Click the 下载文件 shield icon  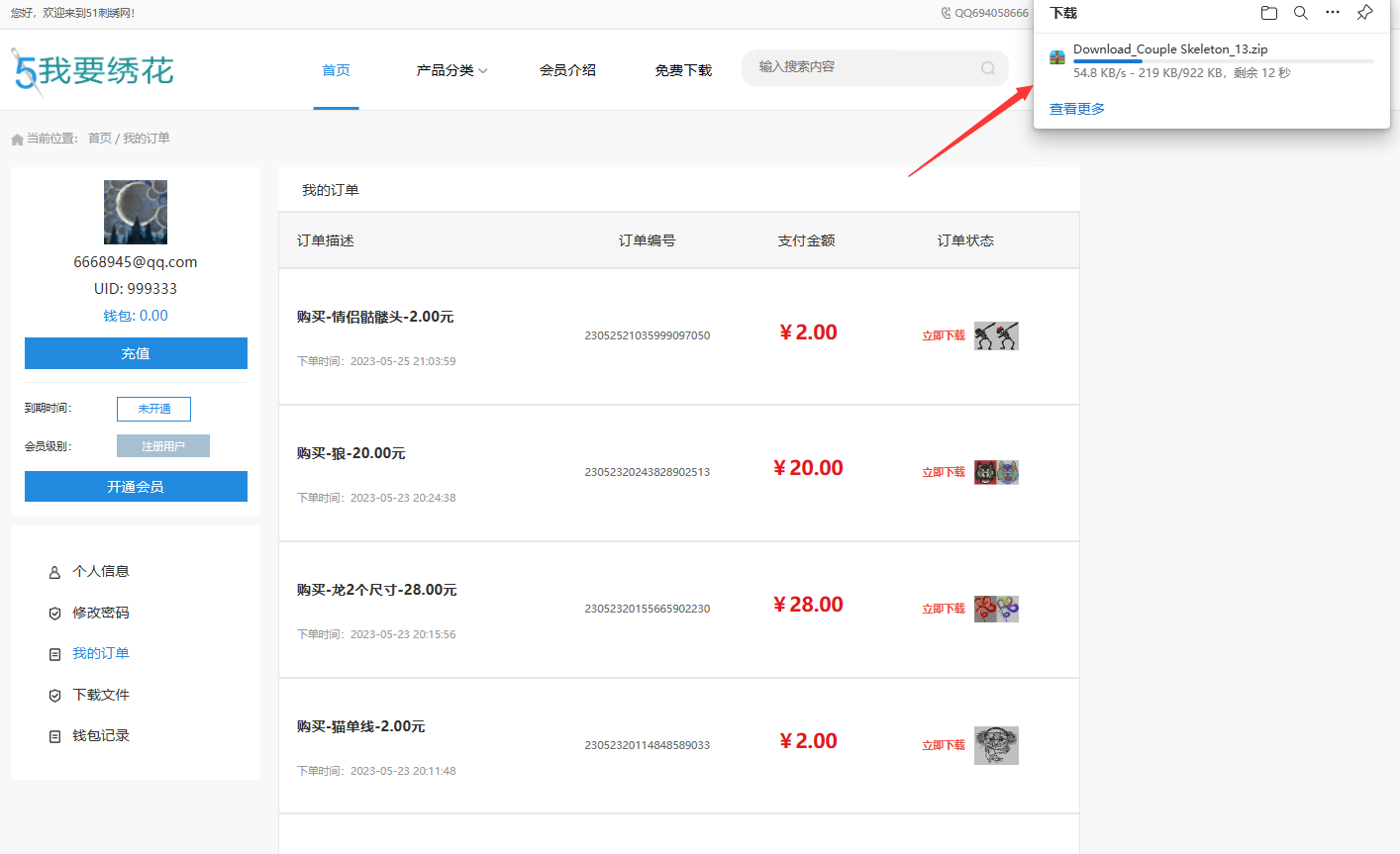[54, 696]
